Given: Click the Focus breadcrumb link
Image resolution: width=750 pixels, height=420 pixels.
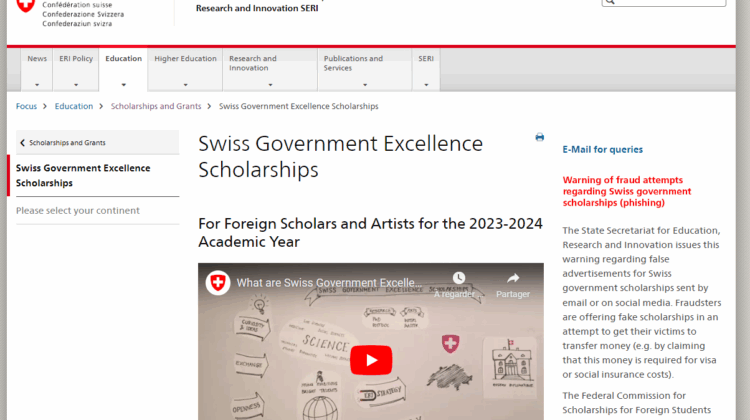Looking at the screenshot, I should 26,106.
